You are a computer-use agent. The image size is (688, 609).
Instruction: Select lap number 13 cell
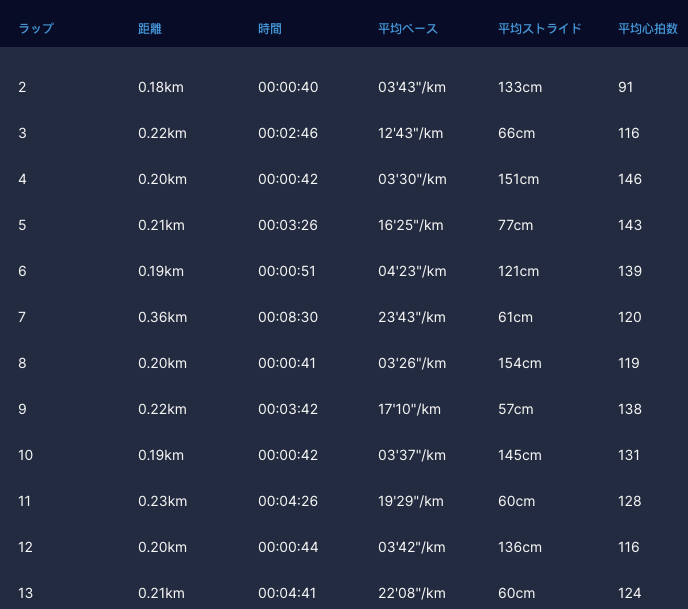coord(26,593)
